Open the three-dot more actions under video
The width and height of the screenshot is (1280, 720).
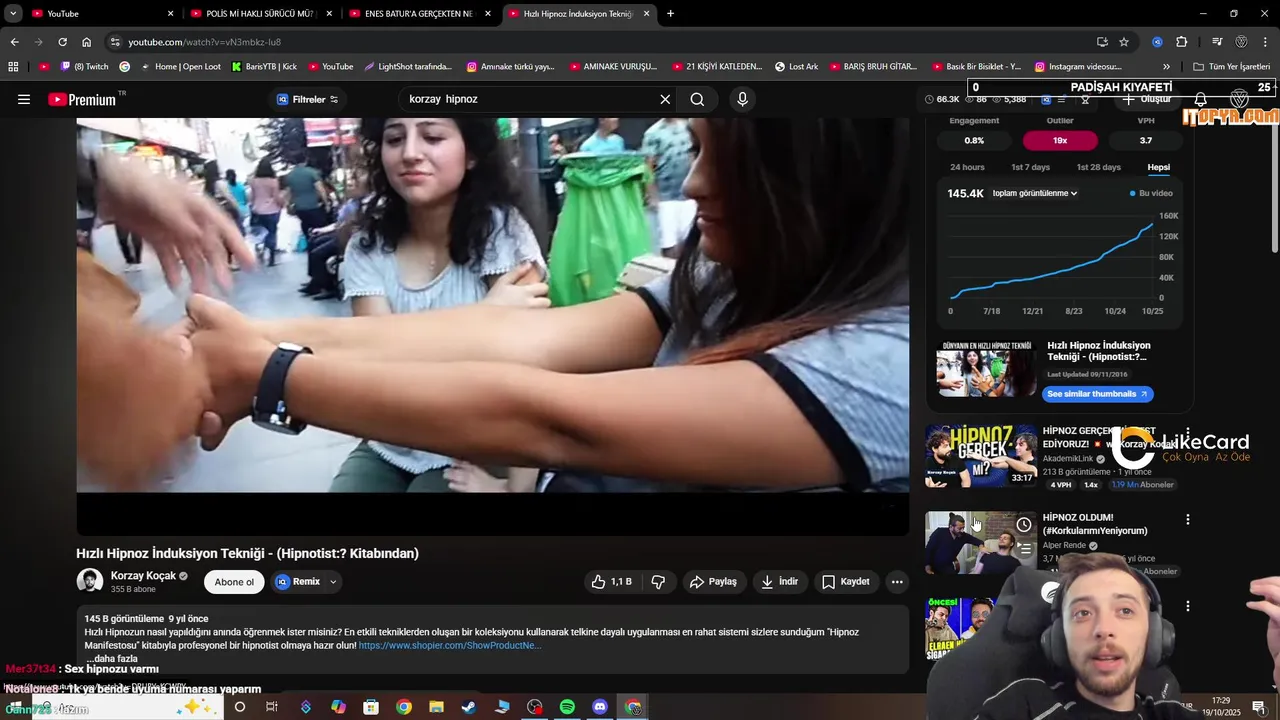897,581
